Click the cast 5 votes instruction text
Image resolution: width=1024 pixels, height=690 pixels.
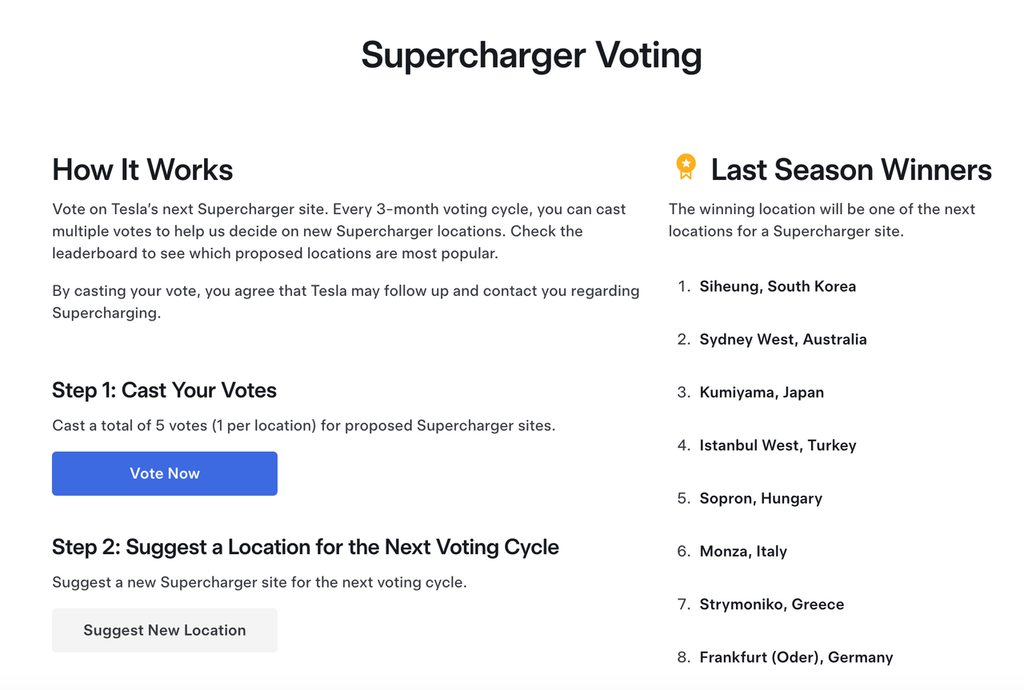[x=305, y=425]
